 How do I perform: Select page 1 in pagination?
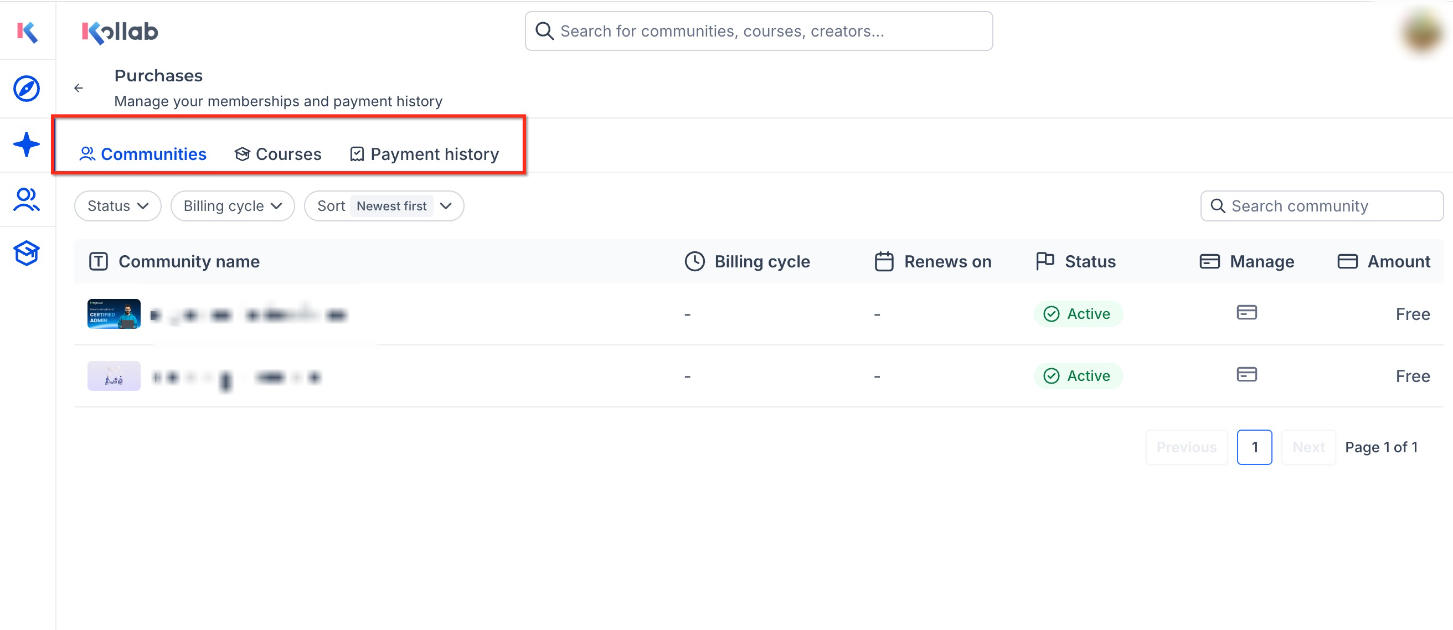[1255, 447]
